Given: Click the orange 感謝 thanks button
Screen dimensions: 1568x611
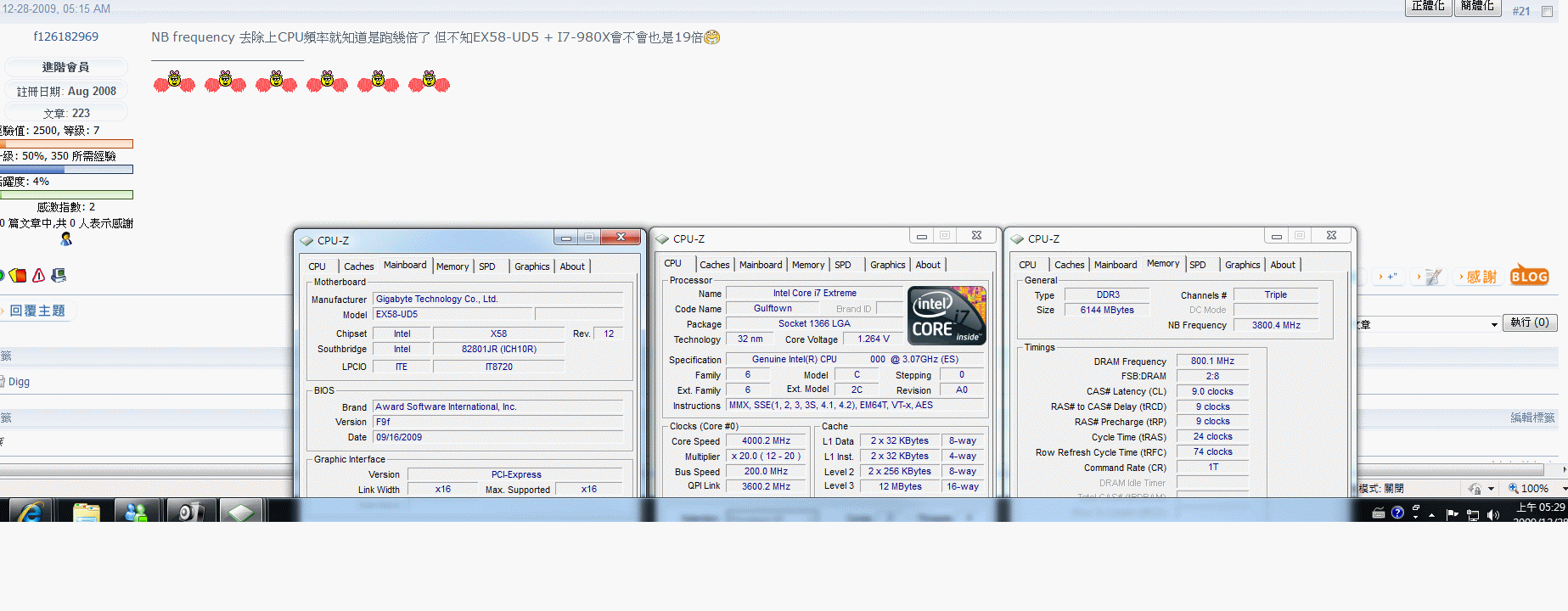Looking at the screenshot, I should pyautogui.click(x=1479, y=277).
